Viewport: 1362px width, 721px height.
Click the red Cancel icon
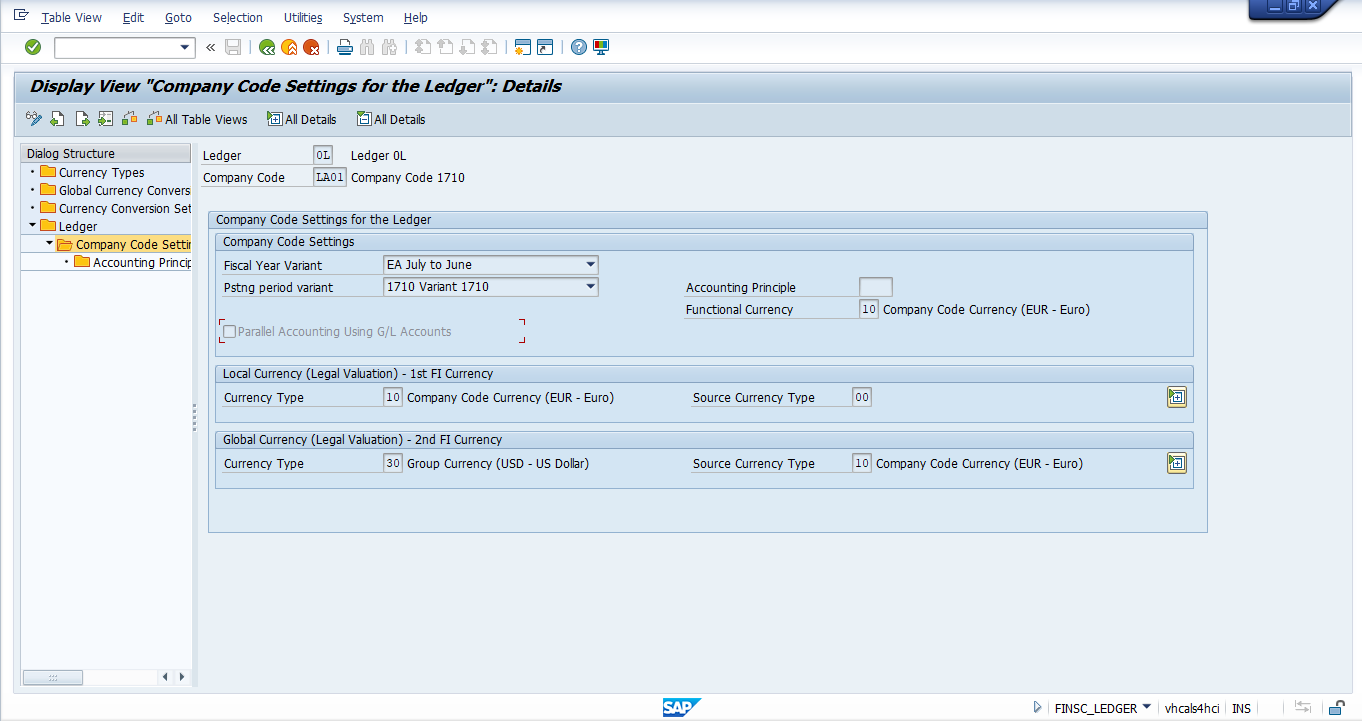point(312,47)
